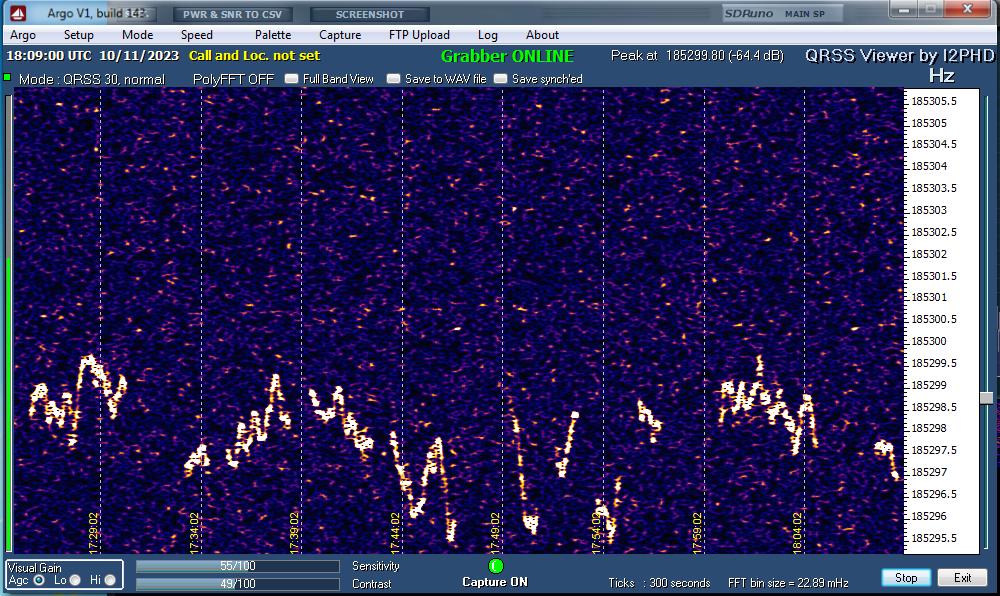Viewport: 1000px width, 596px height.
Task: Open the Capture menu
Action: [340, 35]
